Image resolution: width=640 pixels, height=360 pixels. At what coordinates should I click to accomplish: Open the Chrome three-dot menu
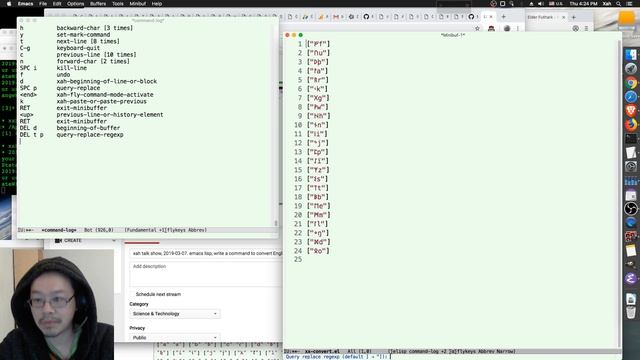[x=518, y=28]
